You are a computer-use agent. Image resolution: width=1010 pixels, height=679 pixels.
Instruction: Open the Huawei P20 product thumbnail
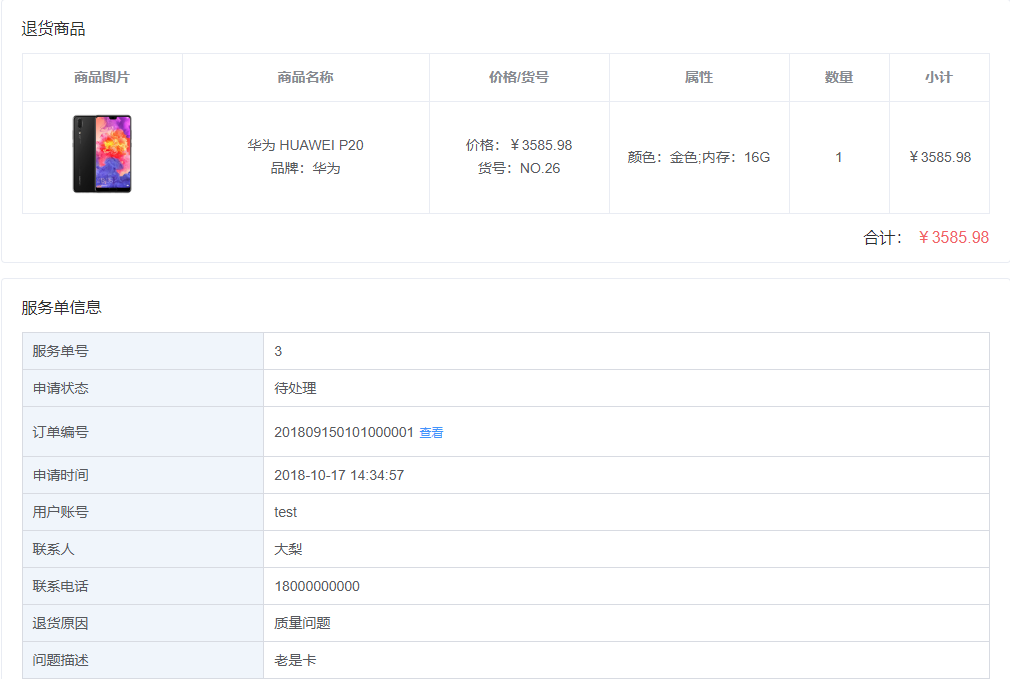coord(102,154)
